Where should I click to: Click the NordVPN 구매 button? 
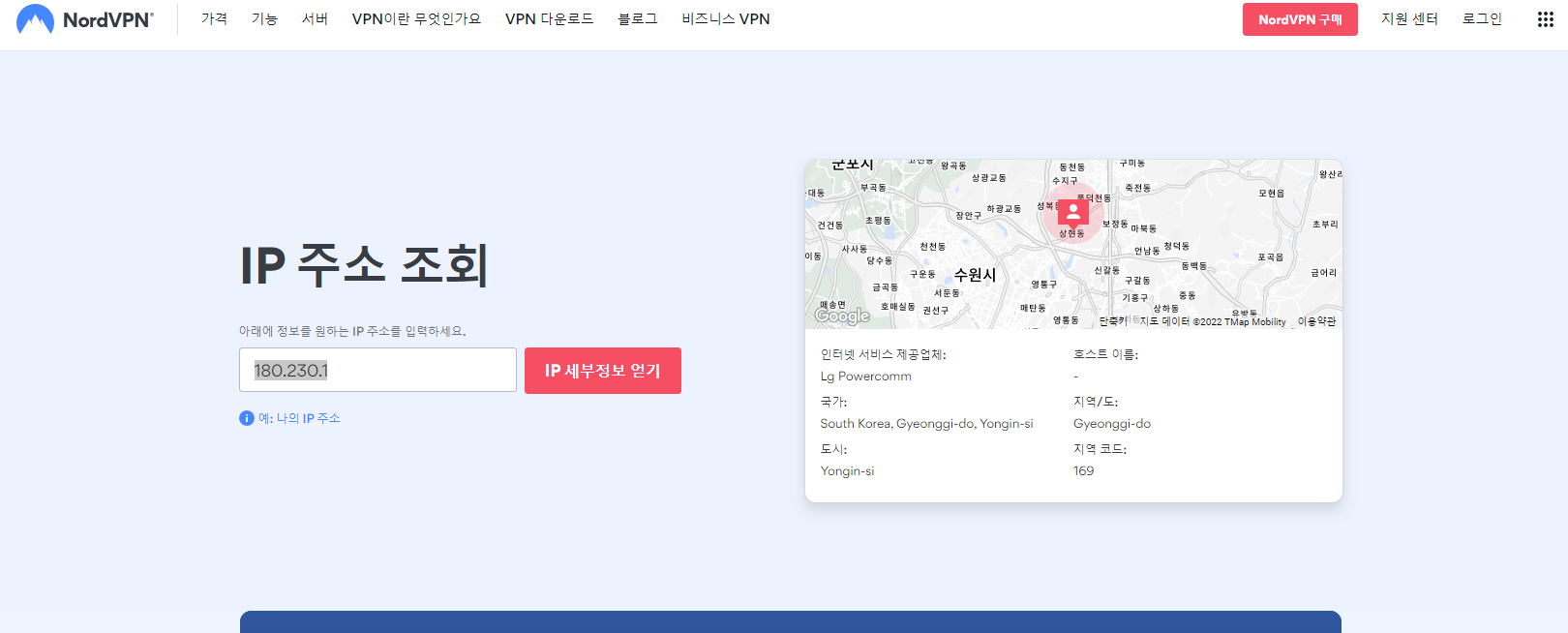[1300, 19]
